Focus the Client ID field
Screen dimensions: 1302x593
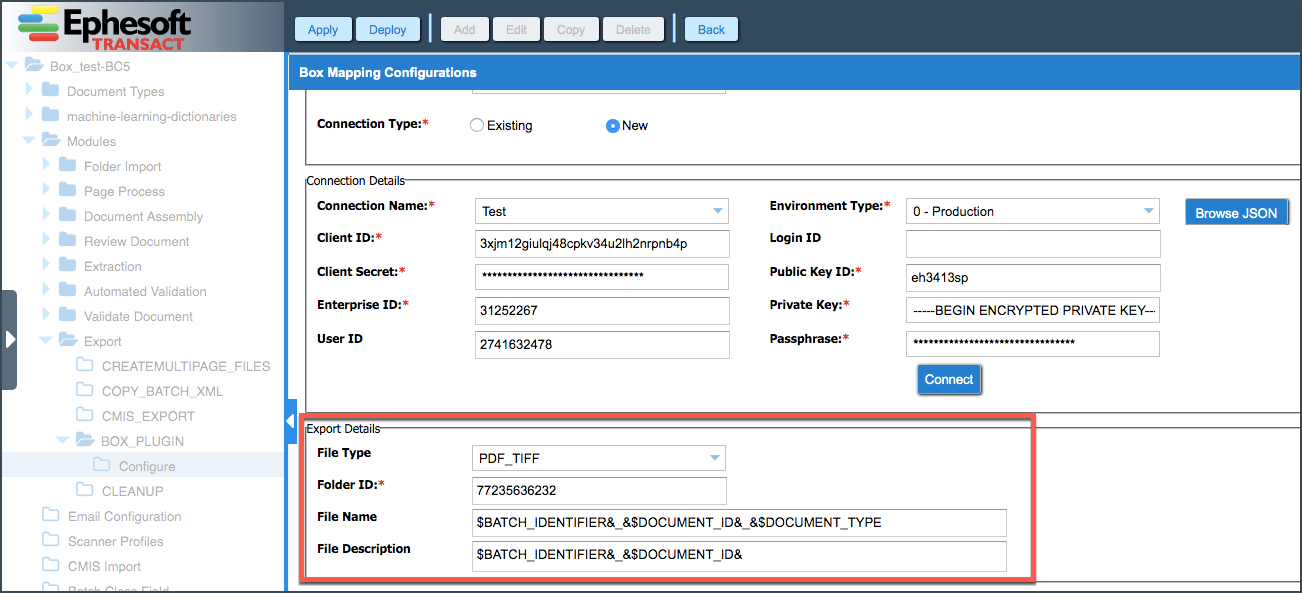click(602, 244)
